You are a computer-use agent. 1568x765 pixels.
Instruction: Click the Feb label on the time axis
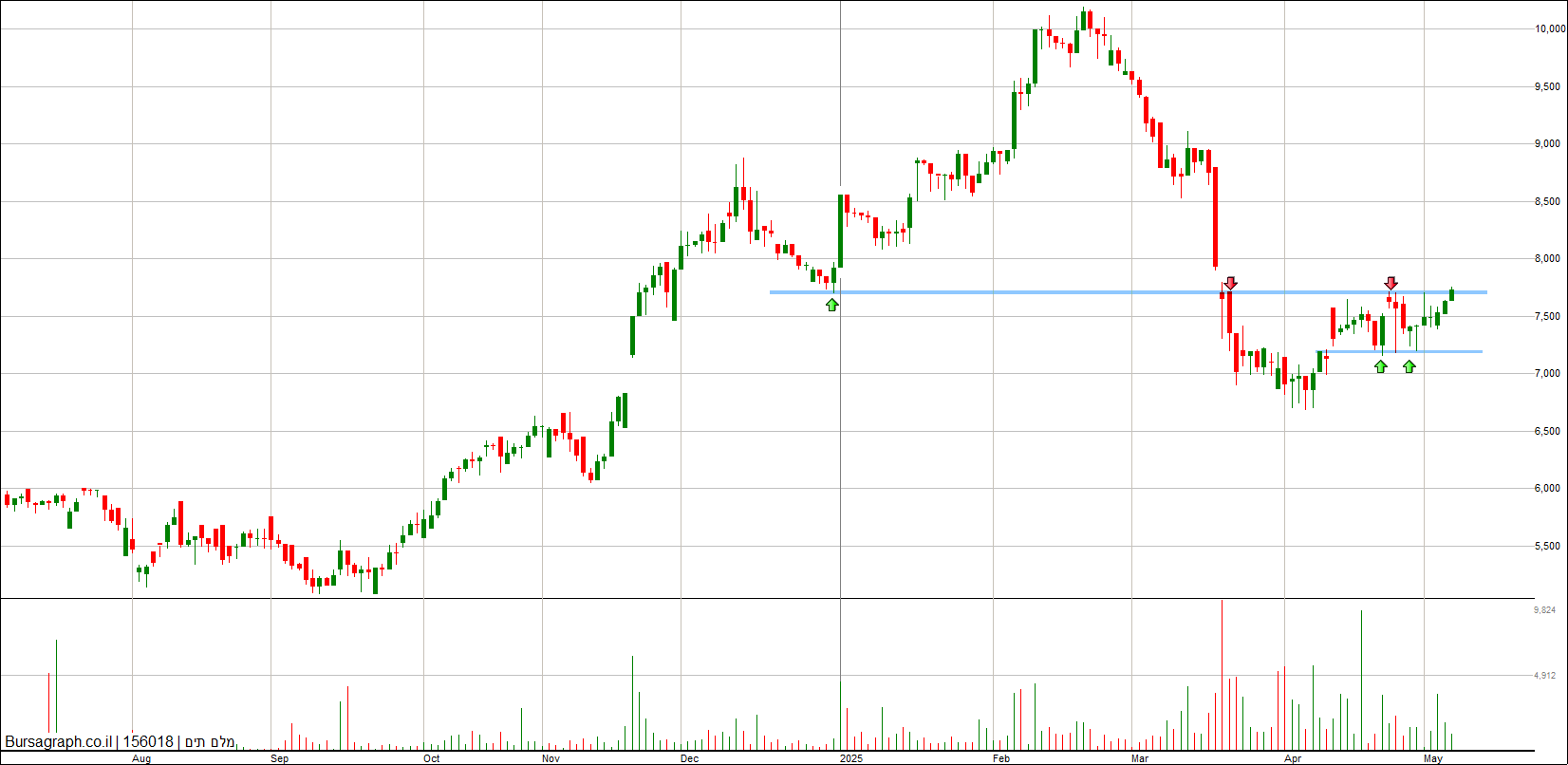(x=1001, y=758)
